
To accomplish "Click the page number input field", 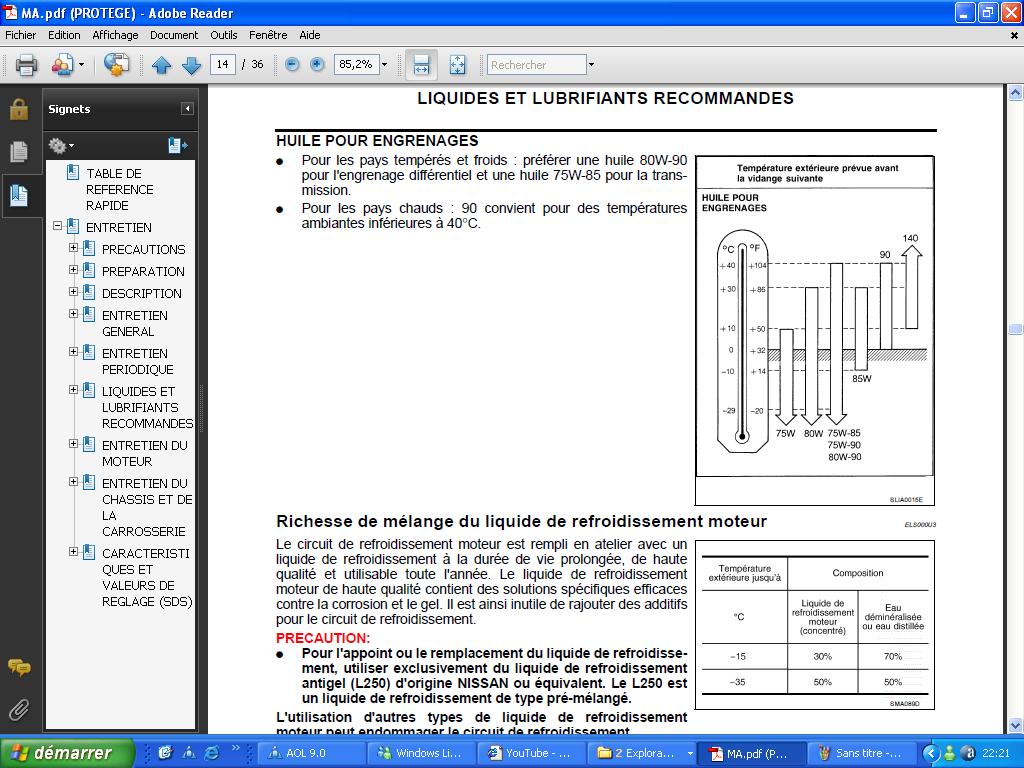I will 223,64.
